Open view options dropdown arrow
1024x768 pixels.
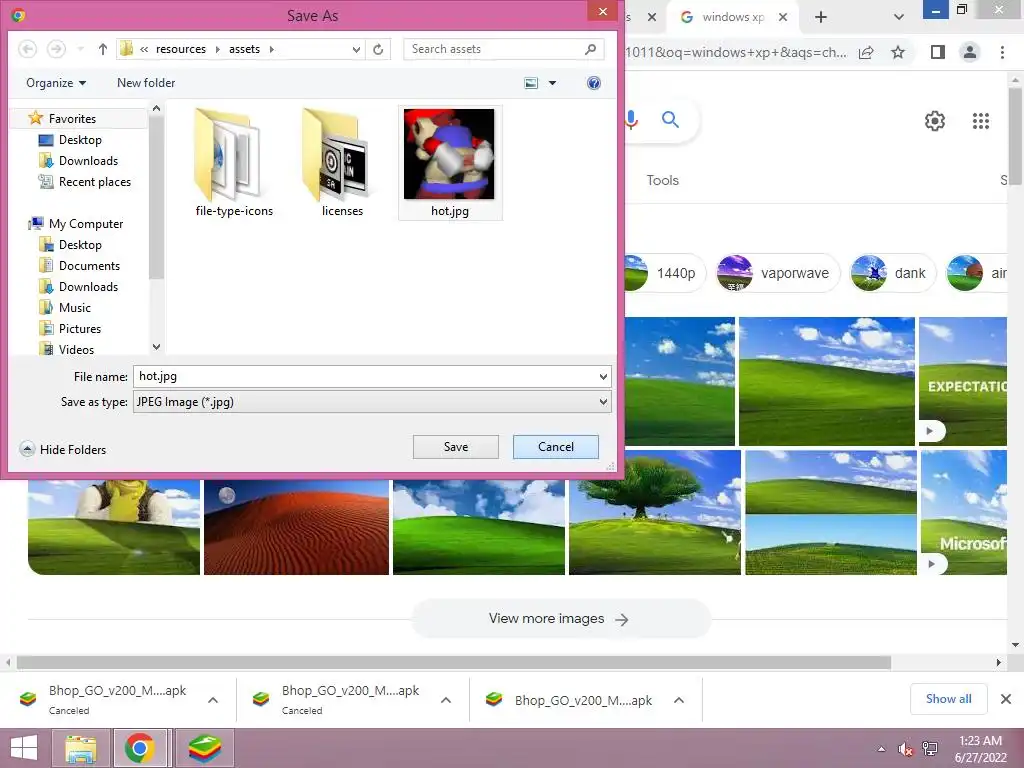552,83
